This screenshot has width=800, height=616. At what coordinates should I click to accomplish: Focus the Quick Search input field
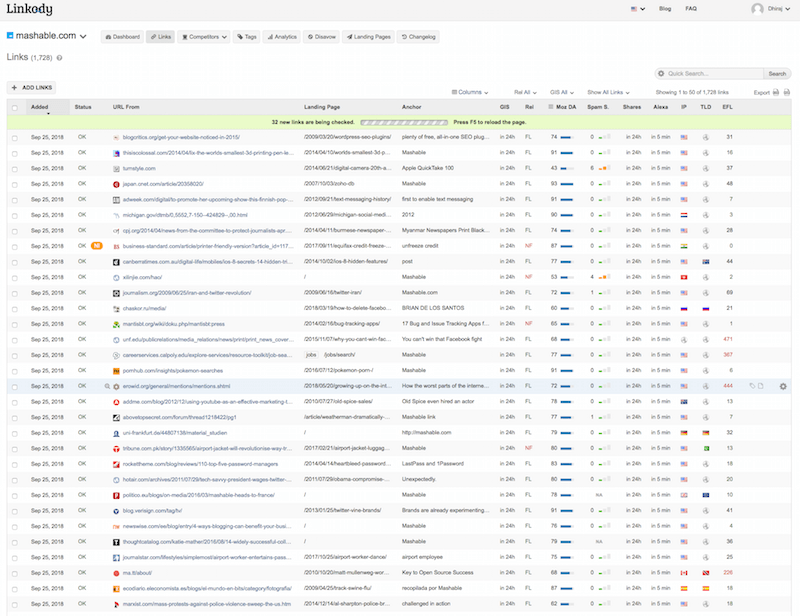(x=714, y=73)
